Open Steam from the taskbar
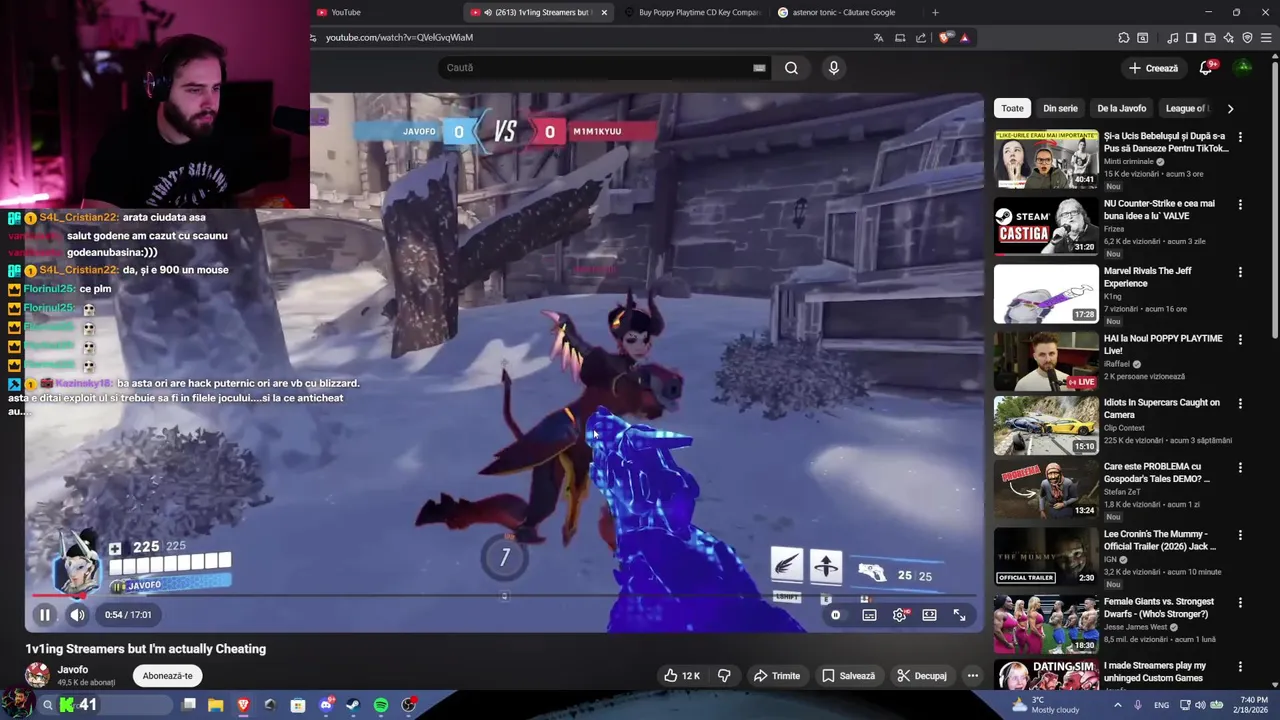 click(x=353, y=705)
